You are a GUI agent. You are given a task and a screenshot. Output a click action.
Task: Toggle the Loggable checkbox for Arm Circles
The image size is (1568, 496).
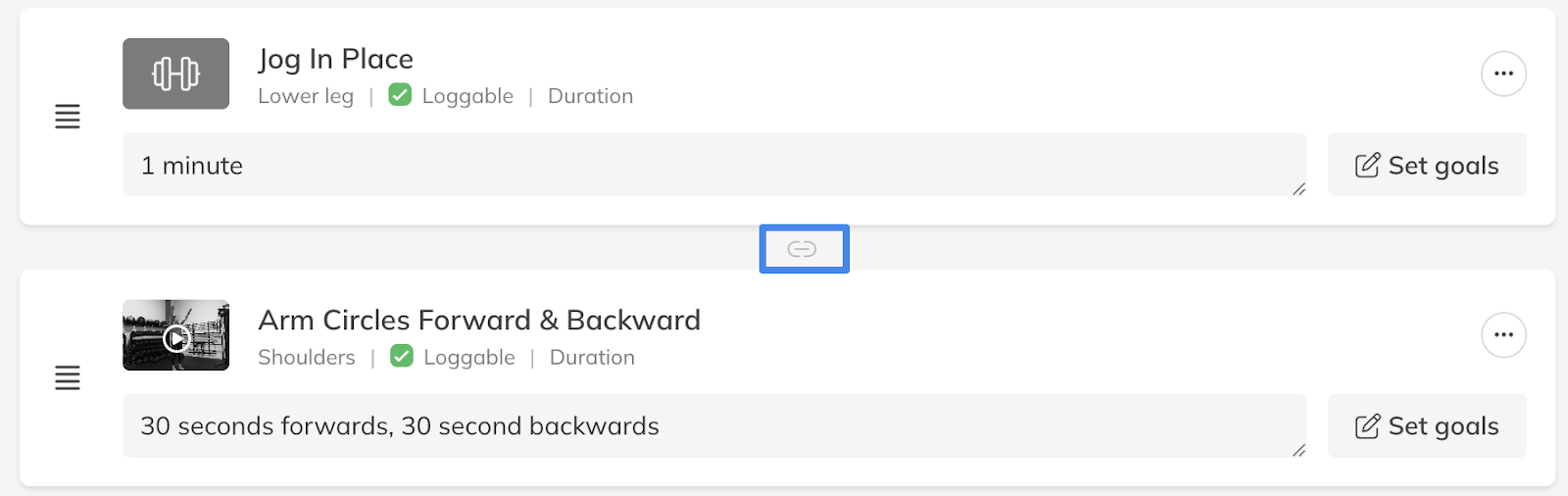coord(402,357)
